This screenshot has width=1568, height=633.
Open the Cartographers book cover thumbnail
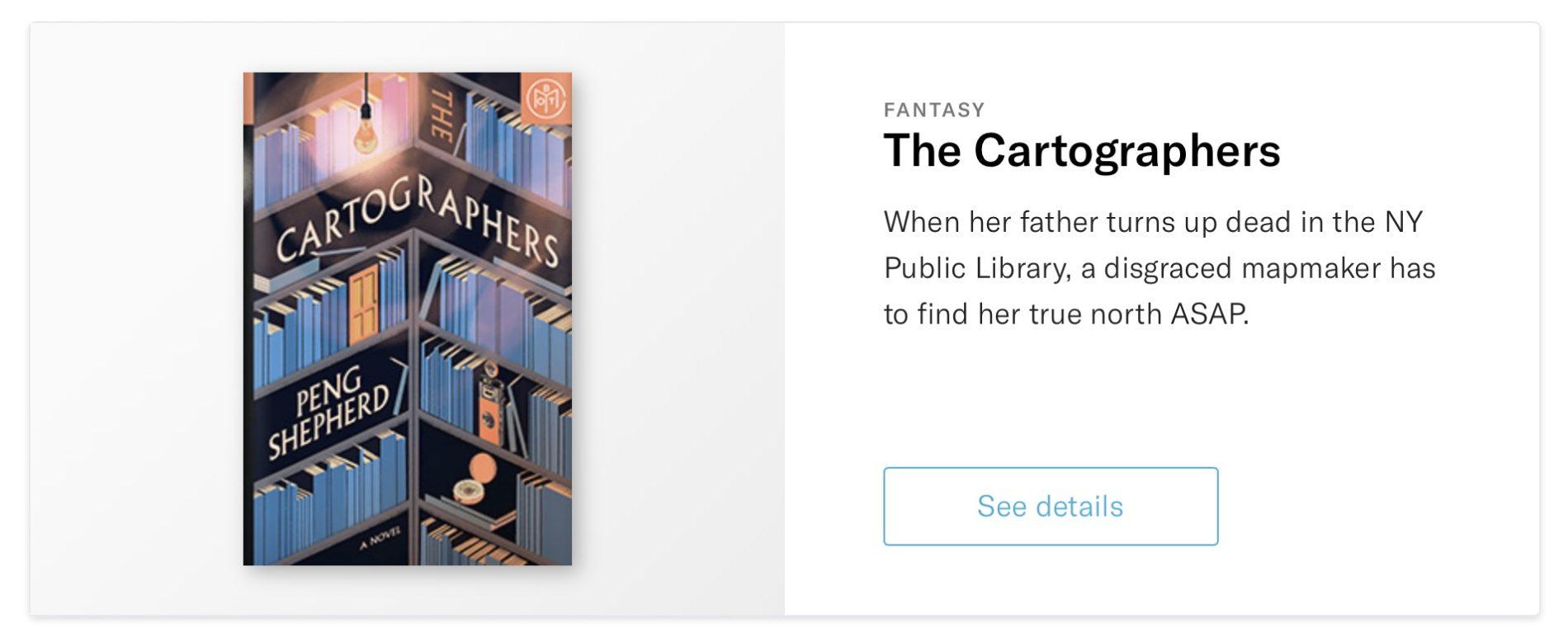pos(407,319)
